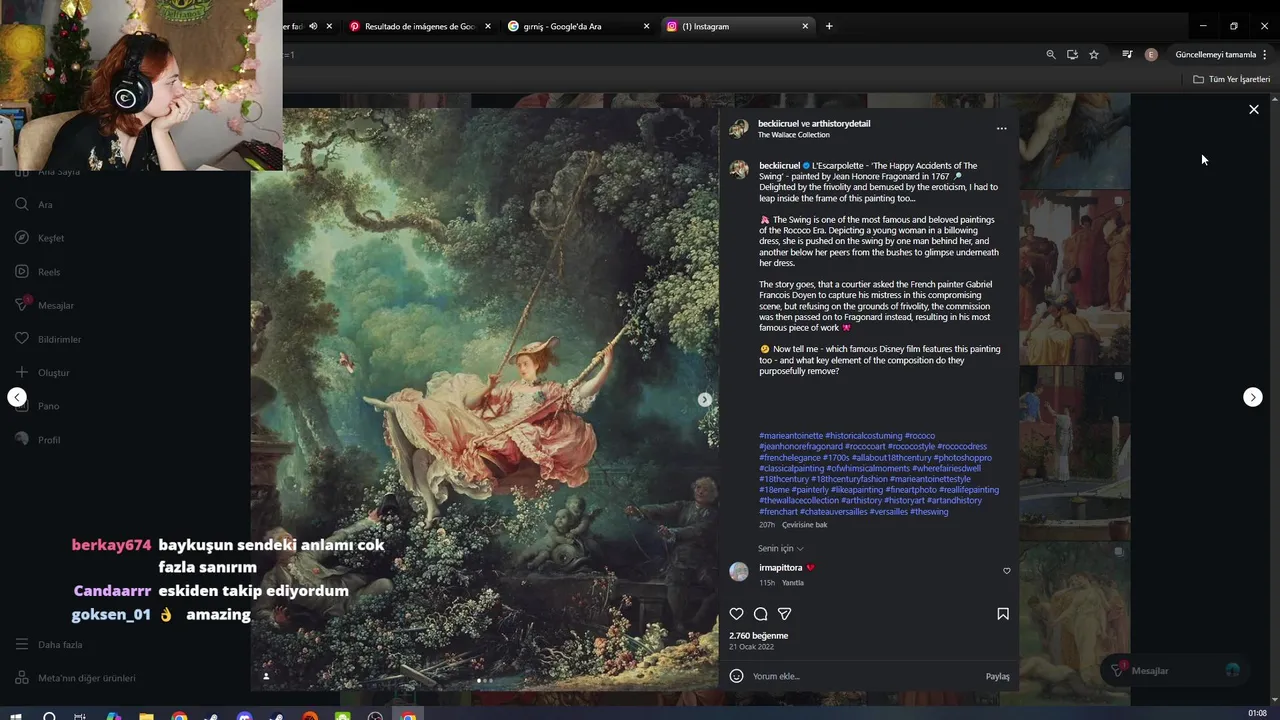This screenshot has height=720, width=1280.
Task: Open OBS Studio from taskbar
Action: (375, 714)
